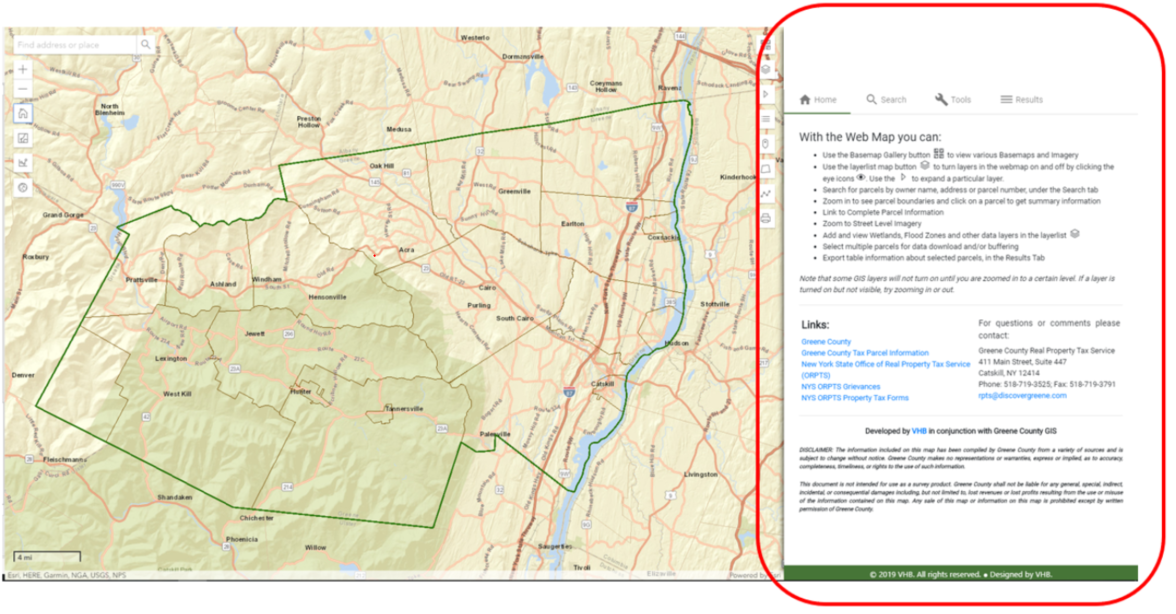Click the rpts@discovergreene.com email link
1176x614 pixels.
pos(1022,395)
